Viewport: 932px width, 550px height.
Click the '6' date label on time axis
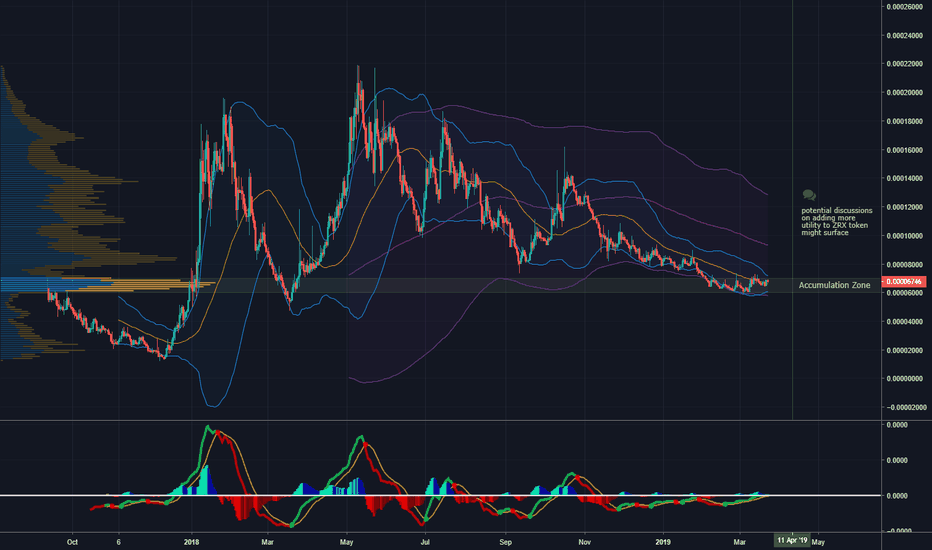[119, 542]
